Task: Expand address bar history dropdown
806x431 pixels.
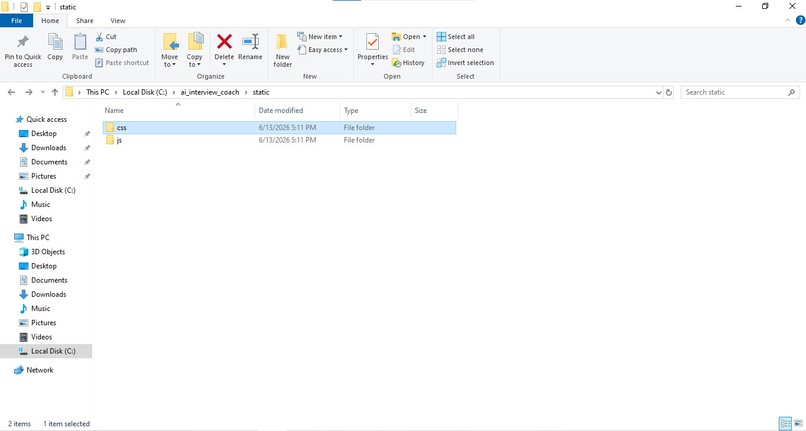Action: [x=658, y=93]
